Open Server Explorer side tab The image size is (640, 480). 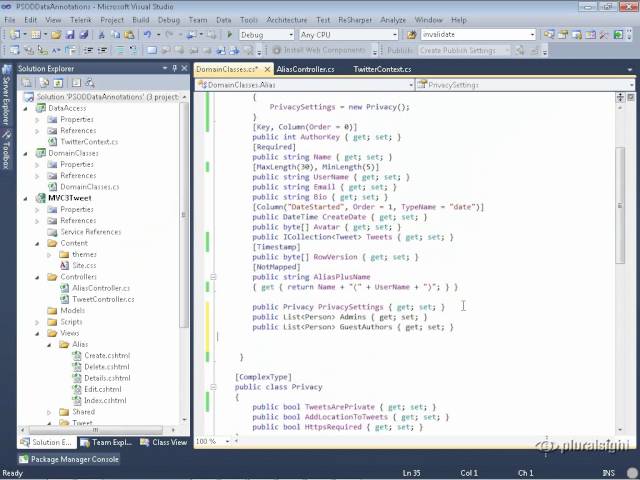point(6,96)
